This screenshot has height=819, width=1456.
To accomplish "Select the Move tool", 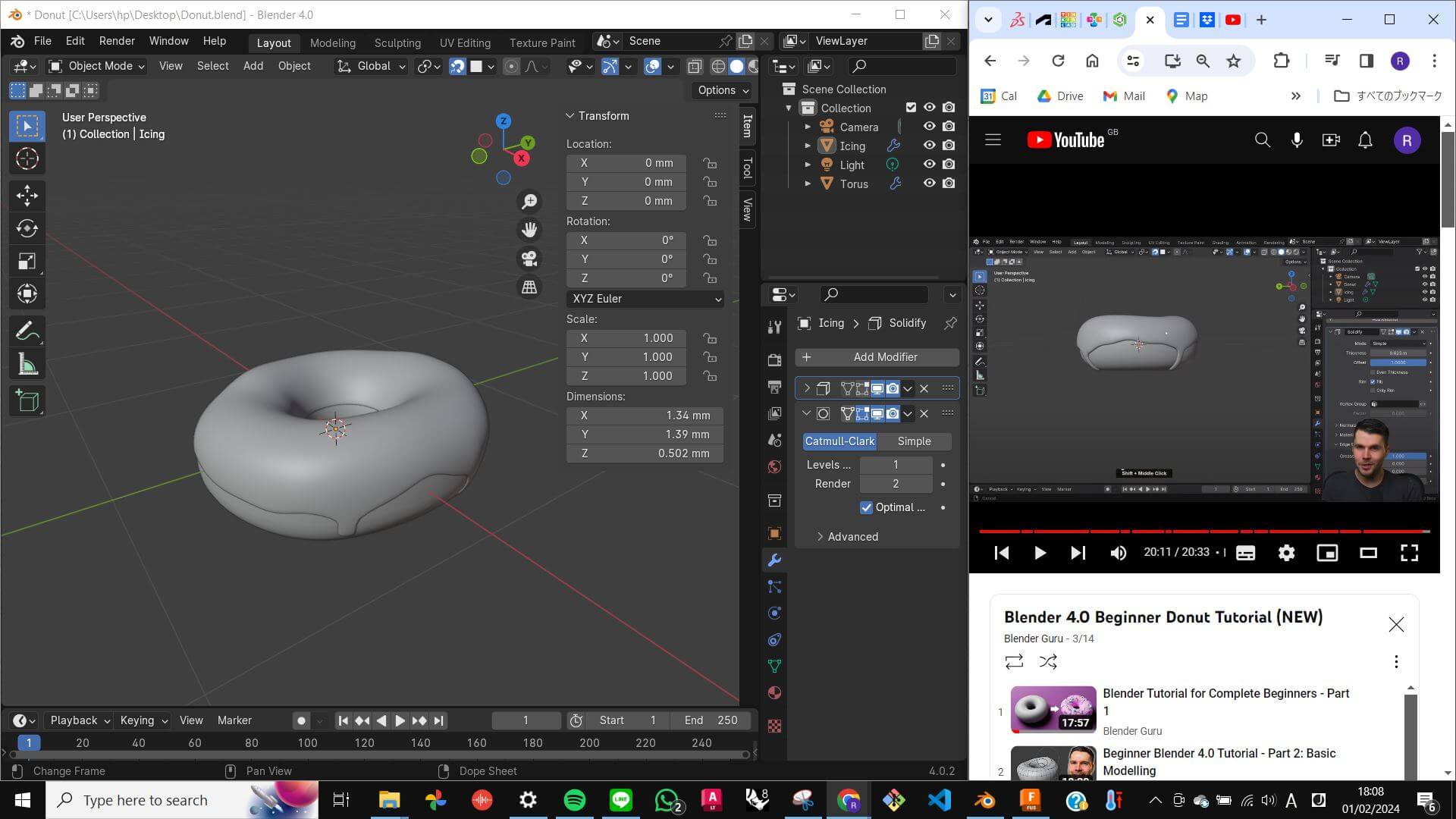I will [x=27, y=196].
